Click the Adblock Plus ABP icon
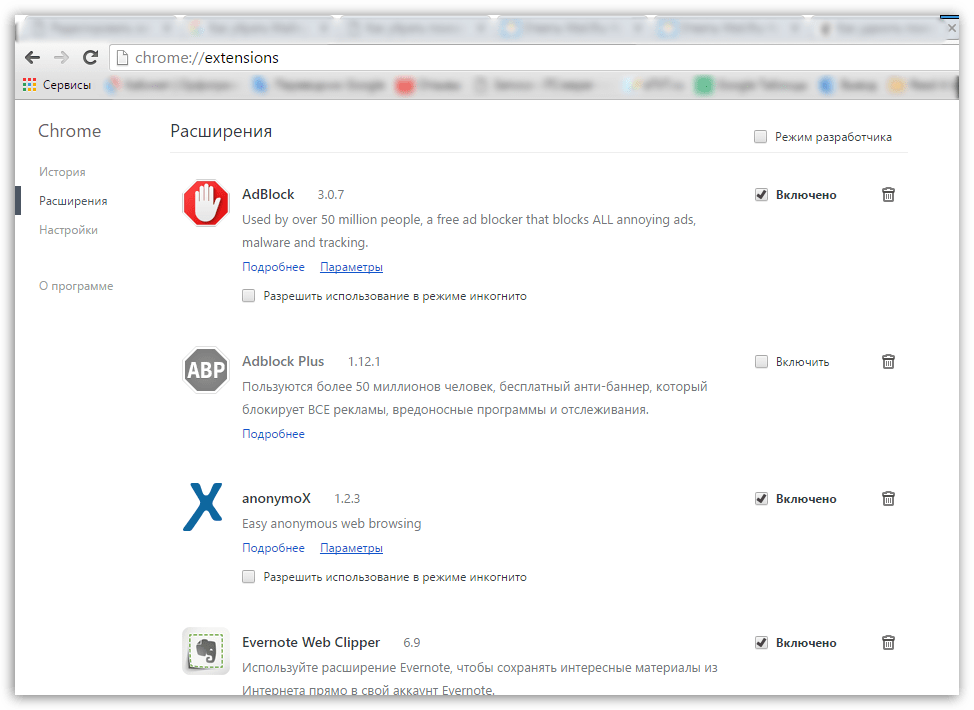 [x=206, y=370]
